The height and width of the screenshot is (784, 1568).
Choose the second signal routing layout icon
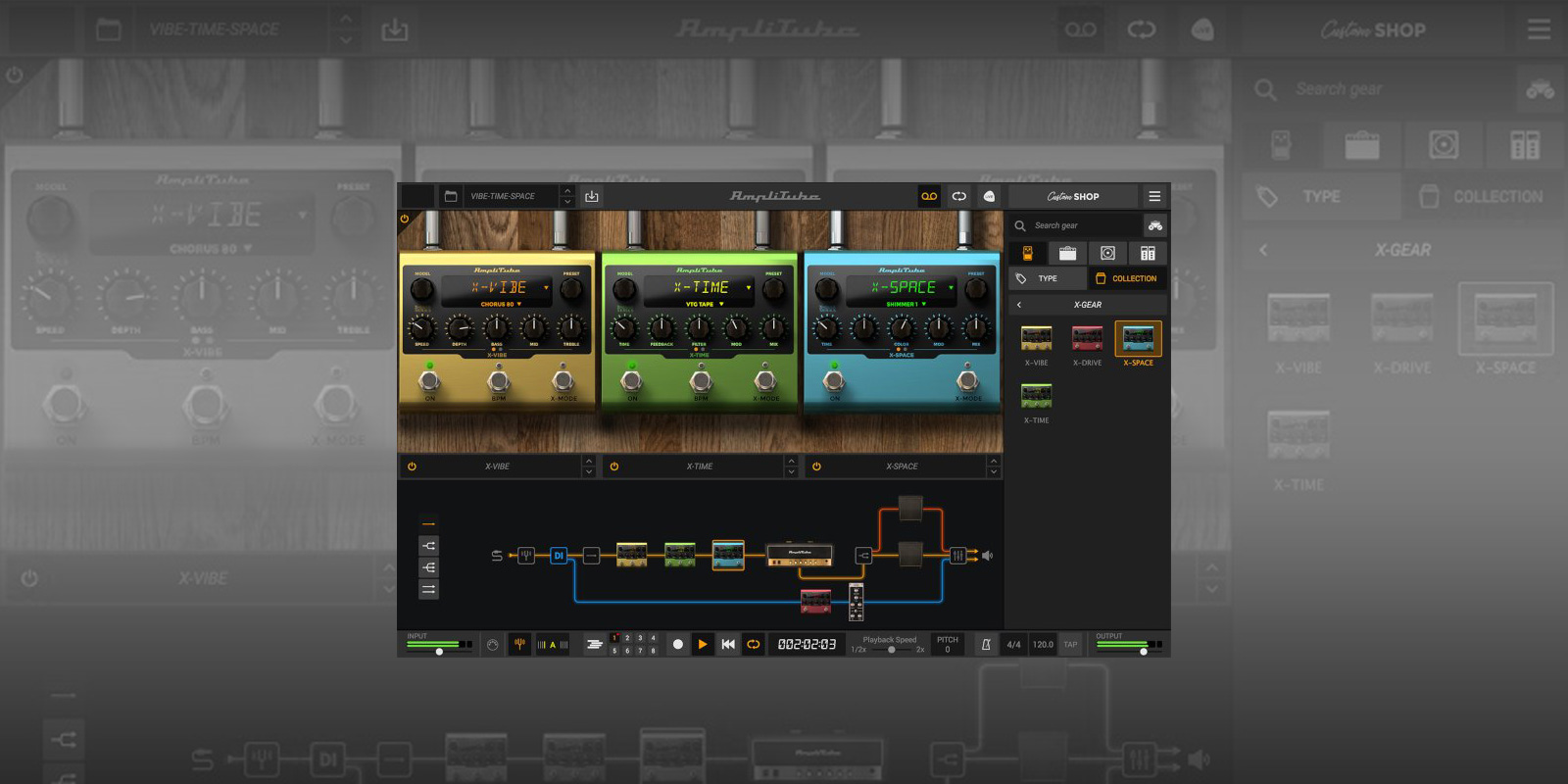pyautogui.click(x=428, y=546)
